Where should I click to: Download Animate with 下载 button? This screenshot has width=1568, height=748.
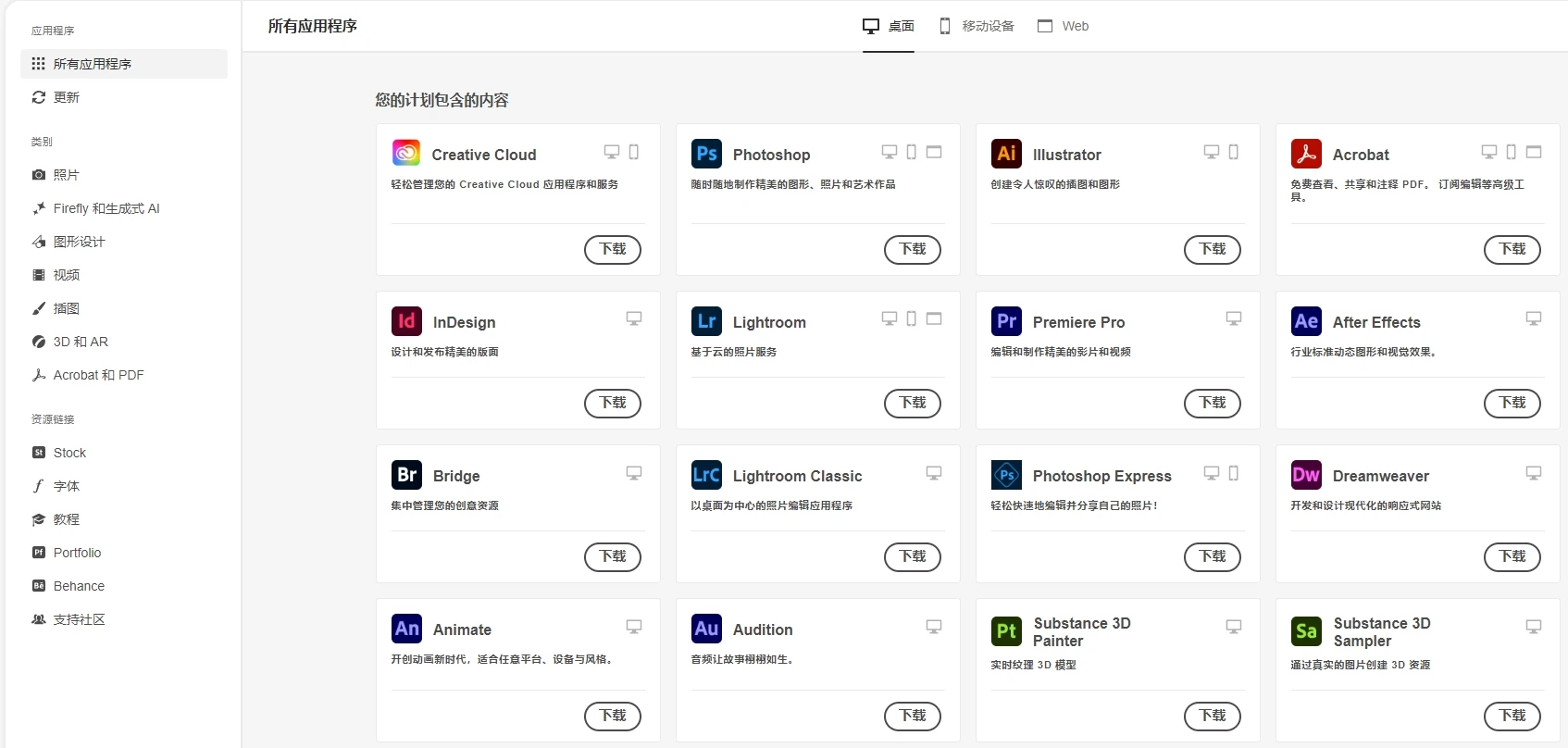click(613, 716)
